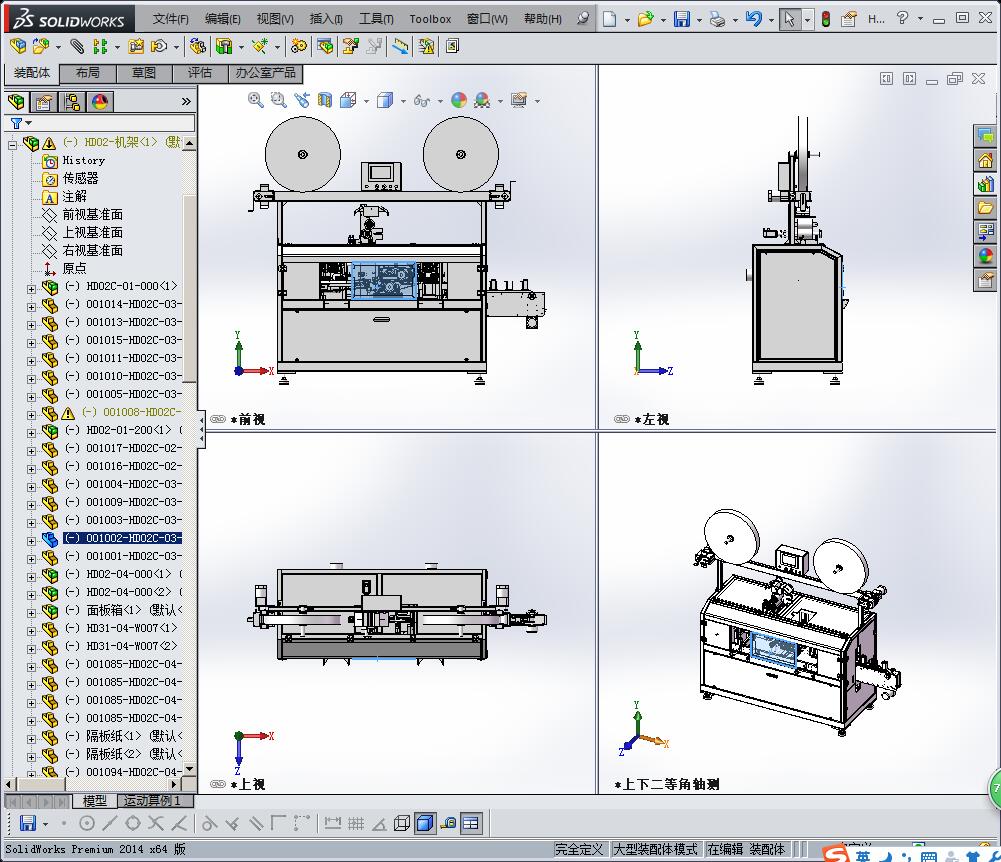Click the Zoom to Fit magnifier icon
This screenshot has width=1001, height=862.
(256, 100)
